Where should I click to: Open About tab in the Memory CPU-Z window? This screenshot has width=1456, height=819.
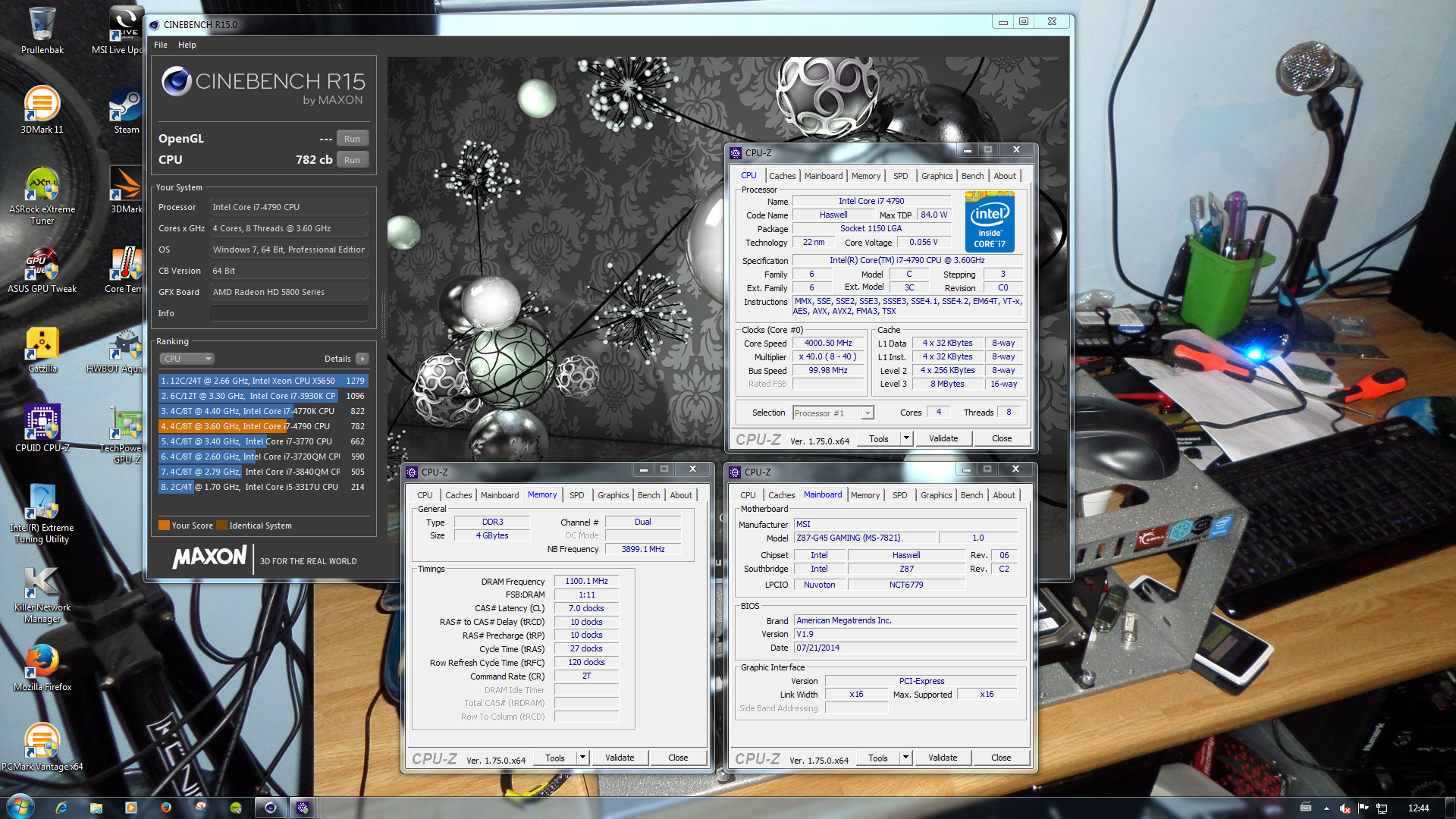click(x=681, y=495)
